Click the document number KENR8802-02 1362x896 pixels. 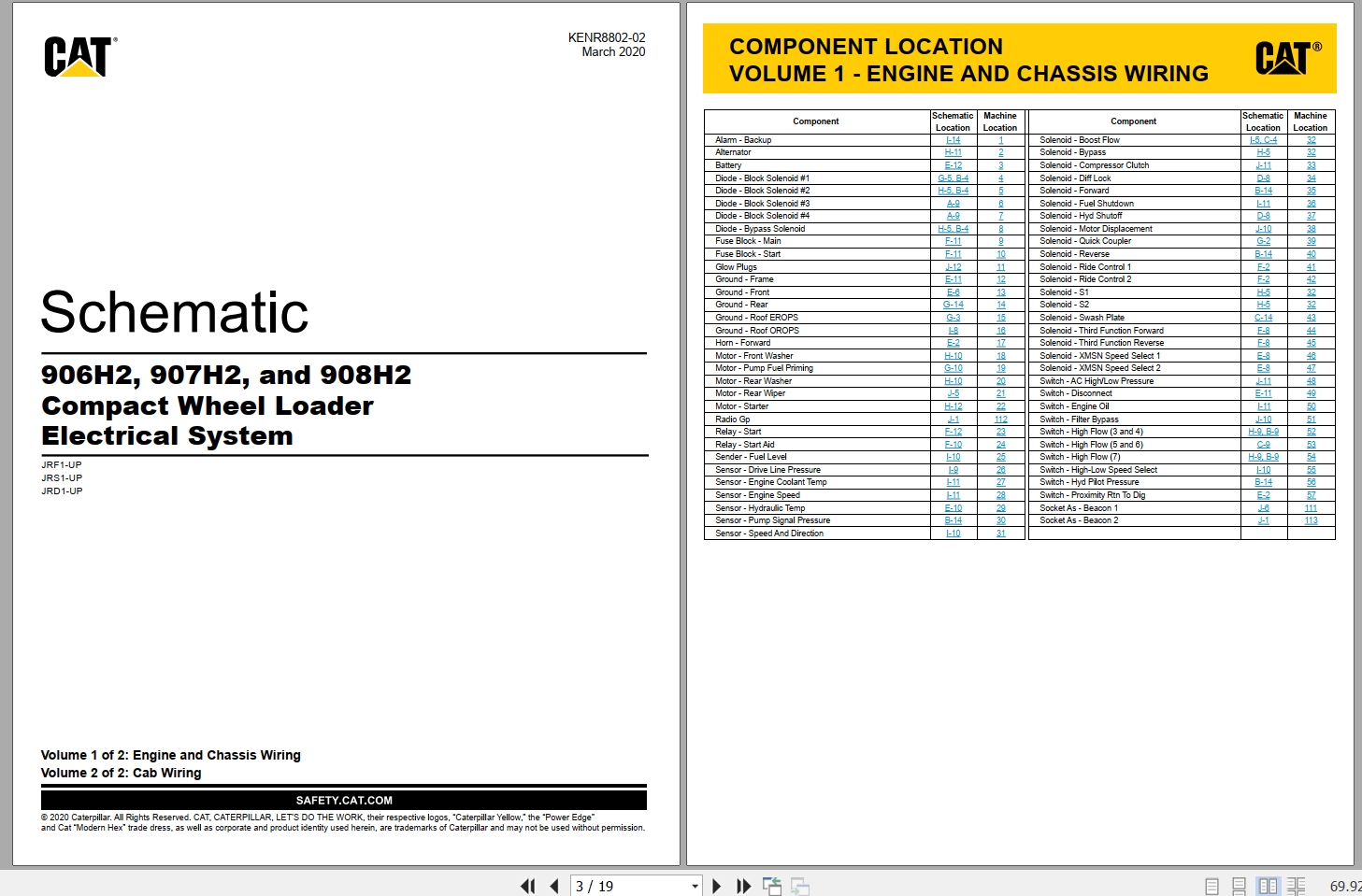coord(607,38)
